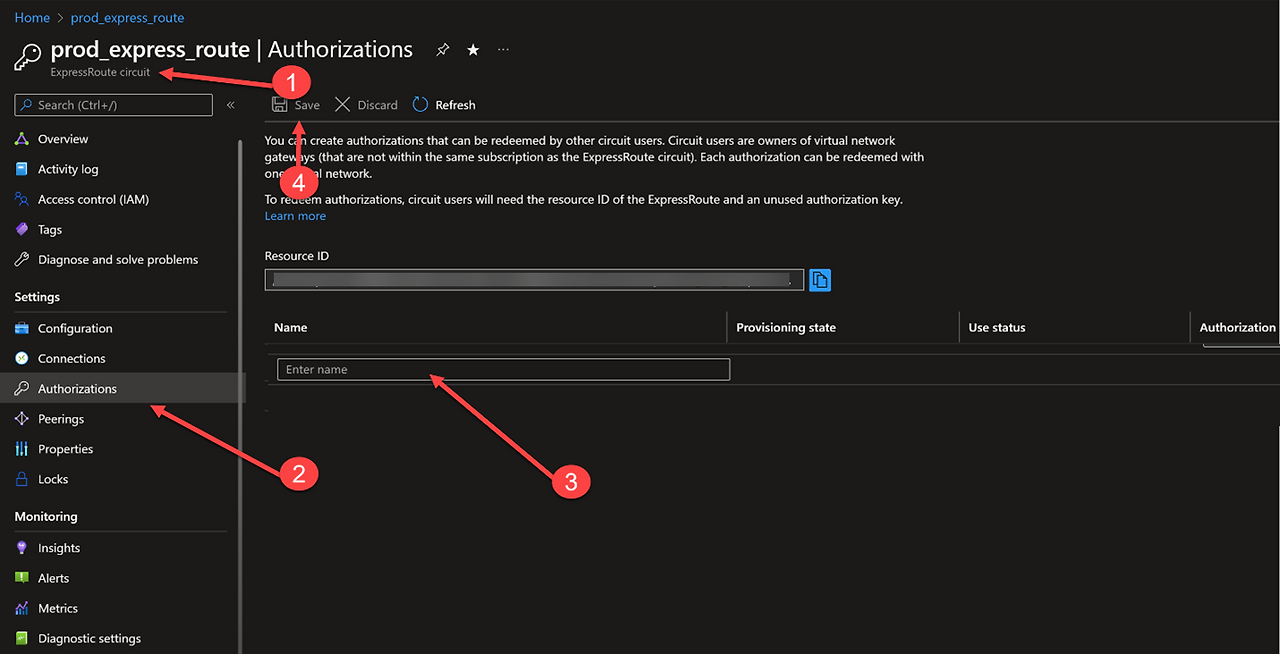
Task: Click the Refresh button label
Action: coord(455,105)
